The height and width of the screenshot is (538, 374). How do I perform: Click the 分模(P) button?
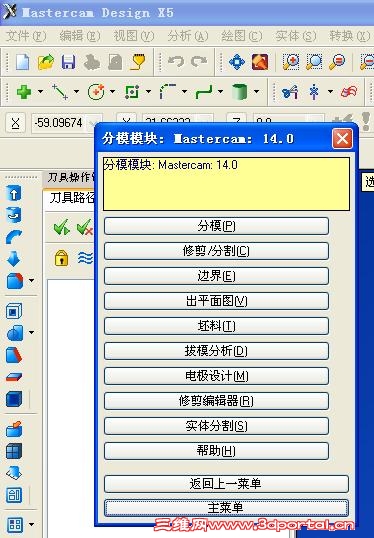tap(216, 226)
